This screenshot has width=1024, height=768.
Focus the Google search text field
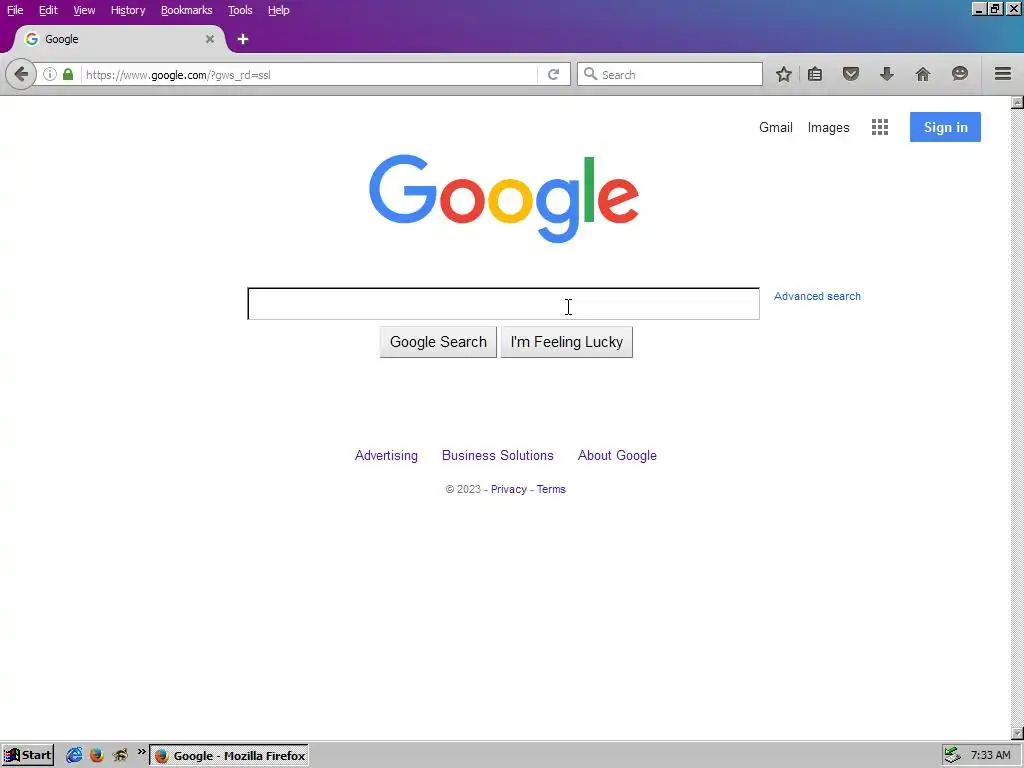[x=504, y=304]
